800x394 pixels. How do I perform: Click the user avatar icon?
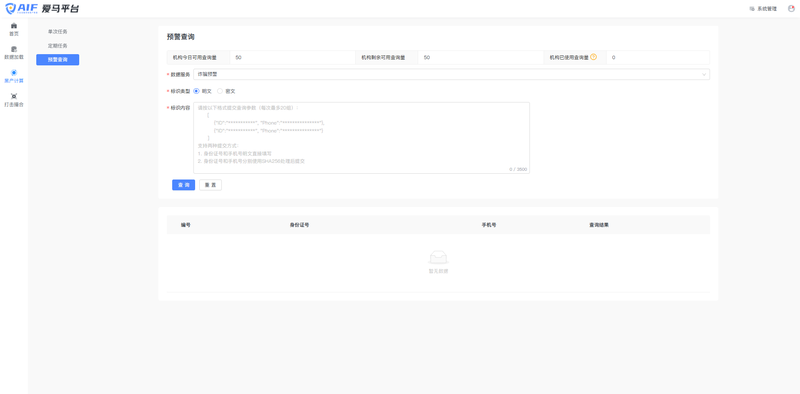point(791,8)
